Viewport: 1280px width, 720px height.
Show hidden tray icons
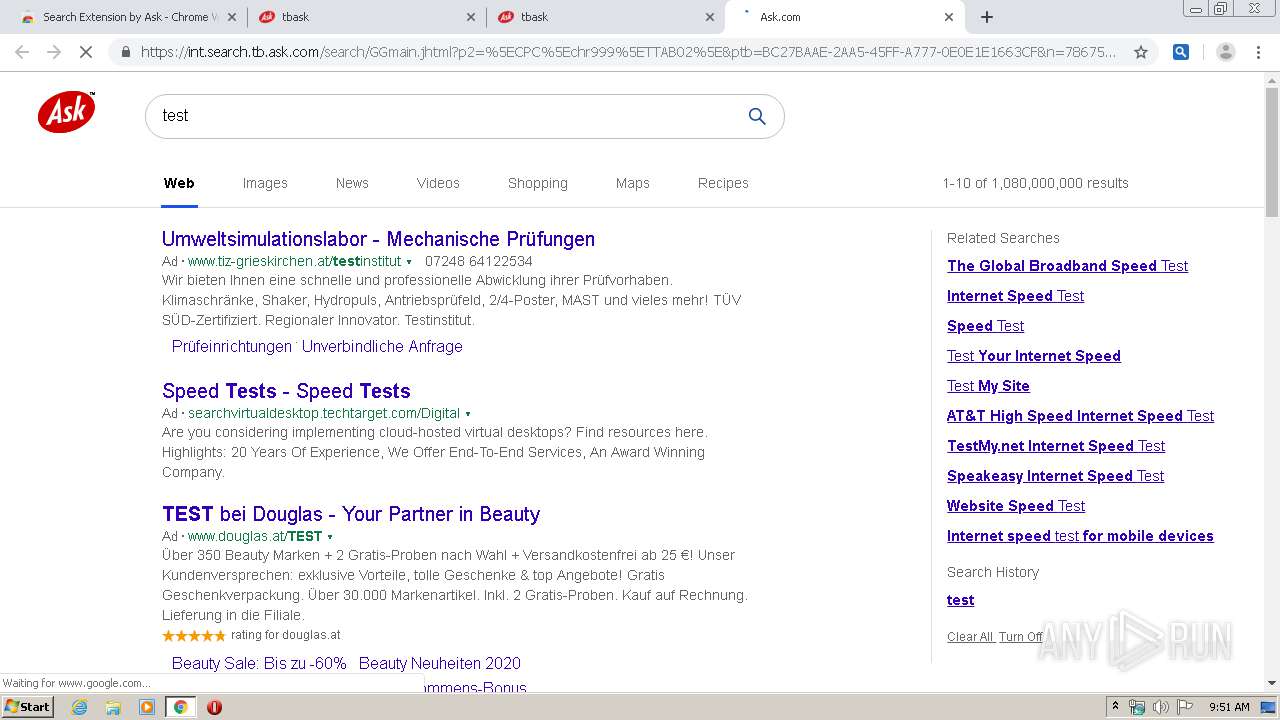pos(1115,707)
